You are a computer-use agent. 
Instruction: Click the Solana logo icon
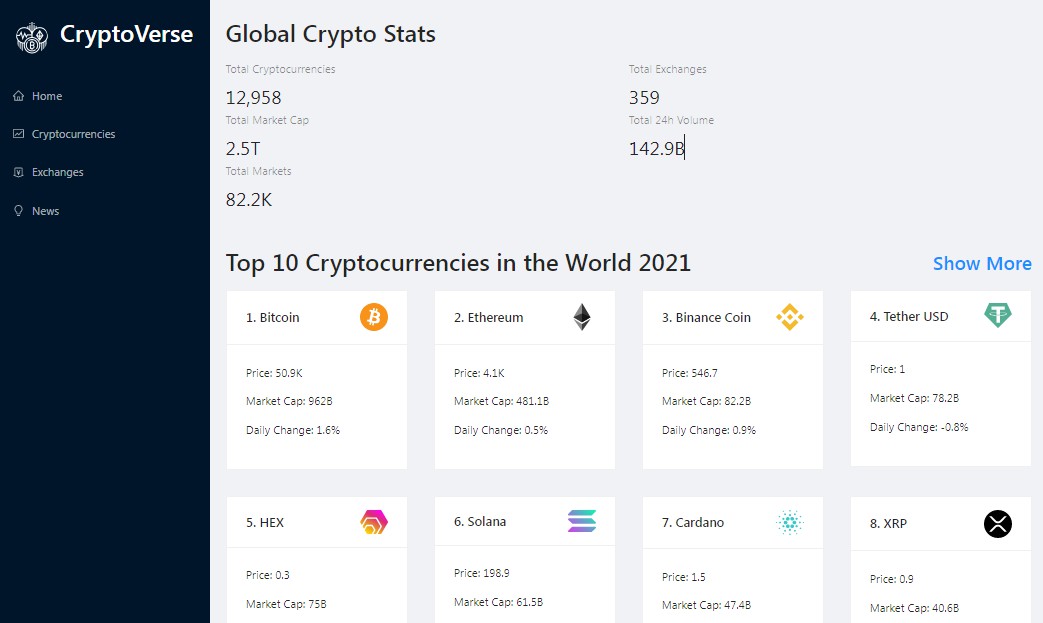[582, 521]
